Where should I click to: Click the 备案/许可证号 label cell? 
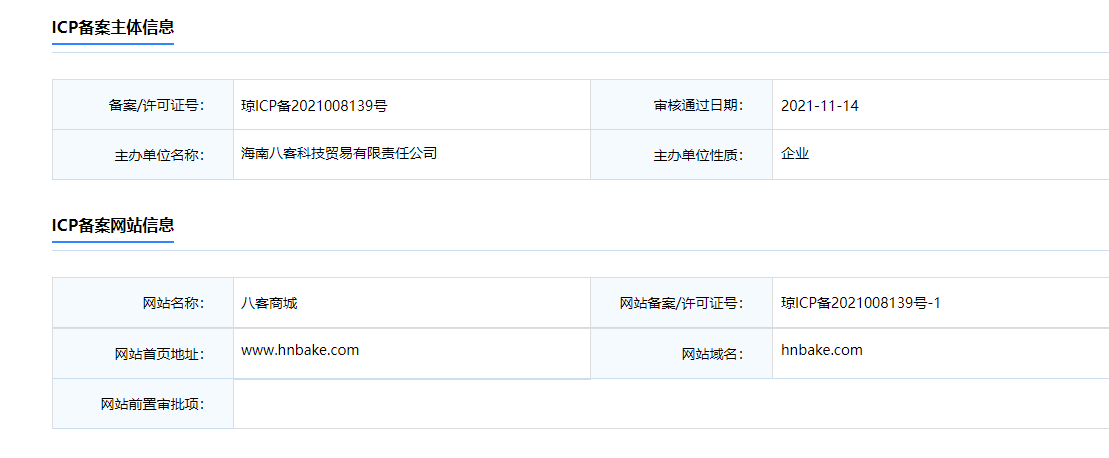point(143,105)
